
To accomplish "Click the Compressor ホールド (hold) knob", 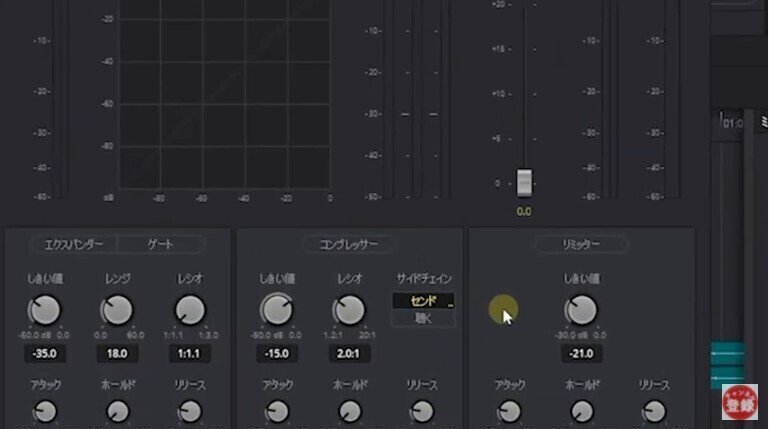I will point(350,411).
